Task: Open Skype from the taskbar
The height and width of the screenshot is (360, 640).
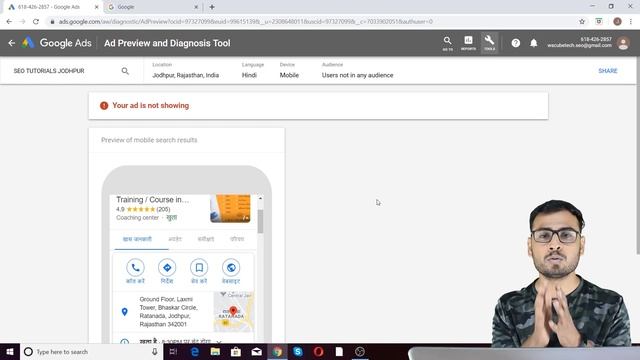Action: click(298, 351)
